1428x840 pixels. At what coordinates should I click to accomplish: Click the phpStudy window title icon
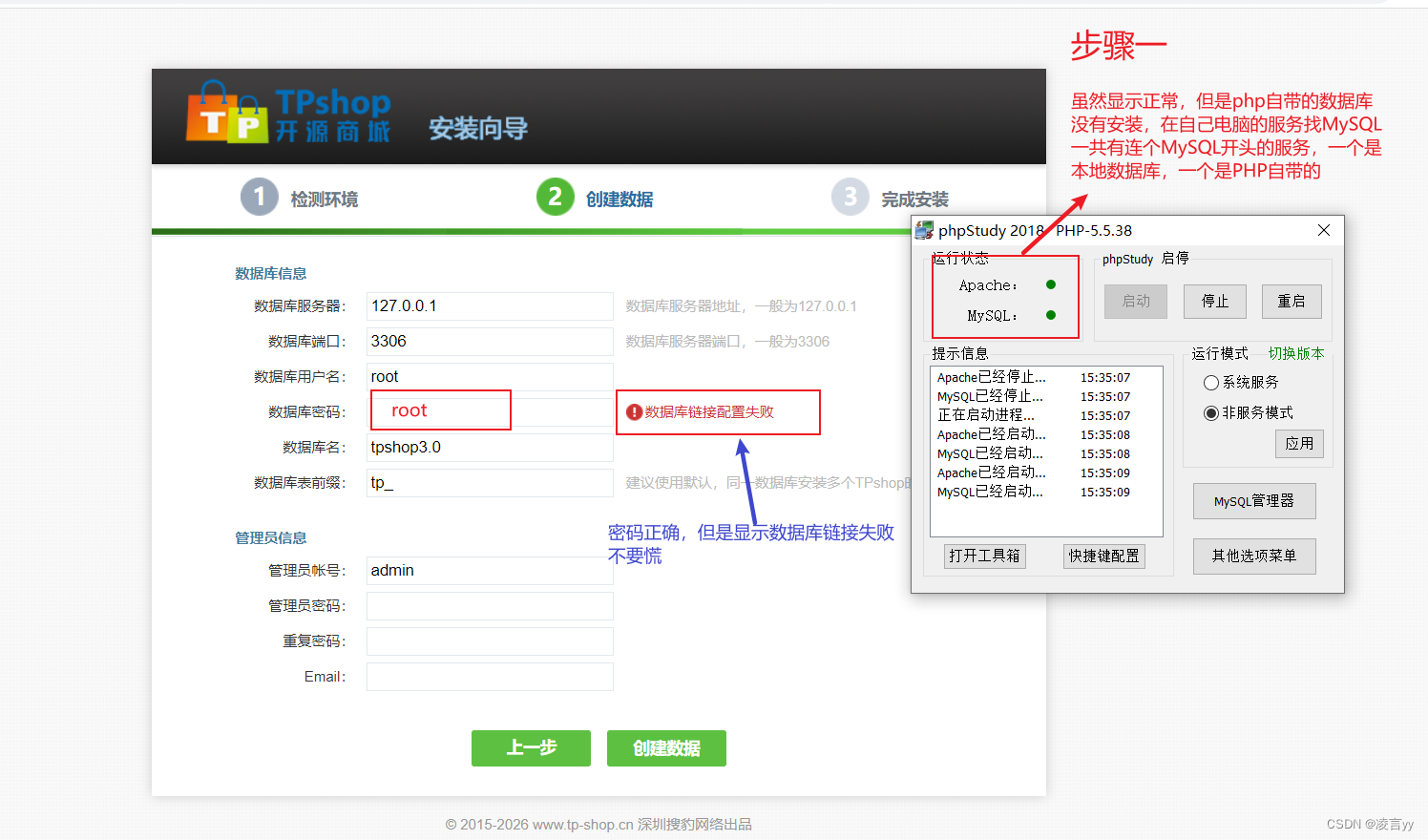pyautogui.click(x=924, y=230)
